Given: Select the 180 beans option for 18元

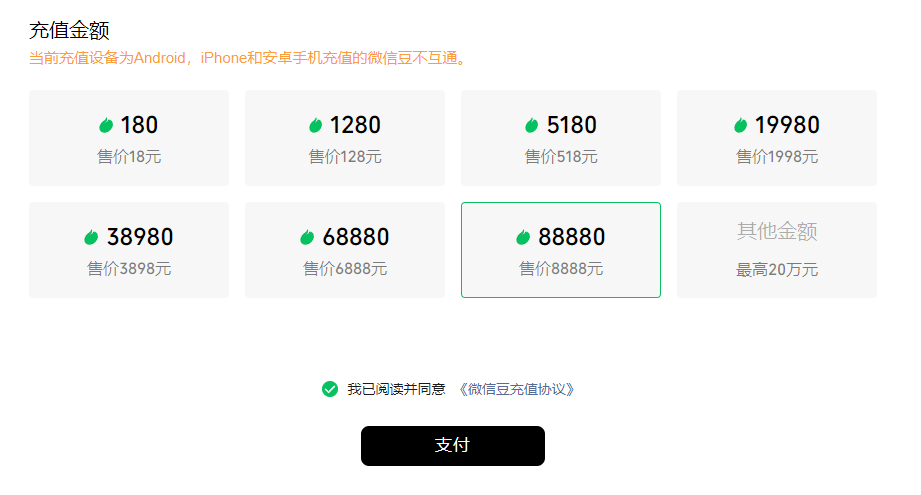Looking at the screenshot, I should [129, 138].
